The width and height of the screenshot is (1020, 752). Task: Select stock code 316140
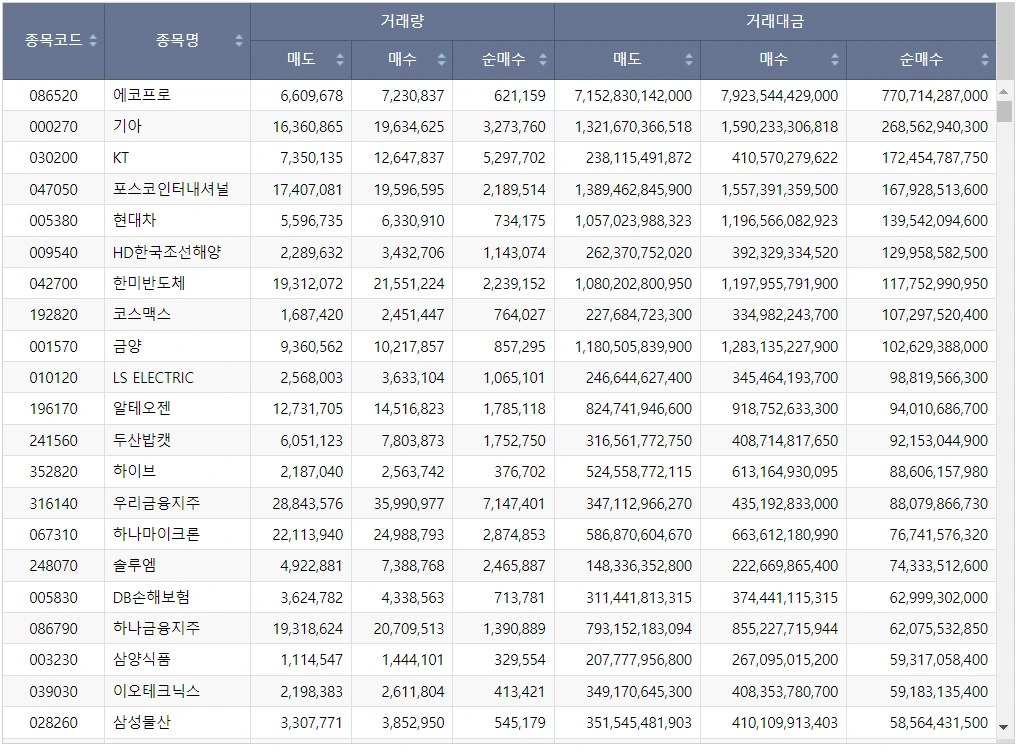click(x=53, y=504)
